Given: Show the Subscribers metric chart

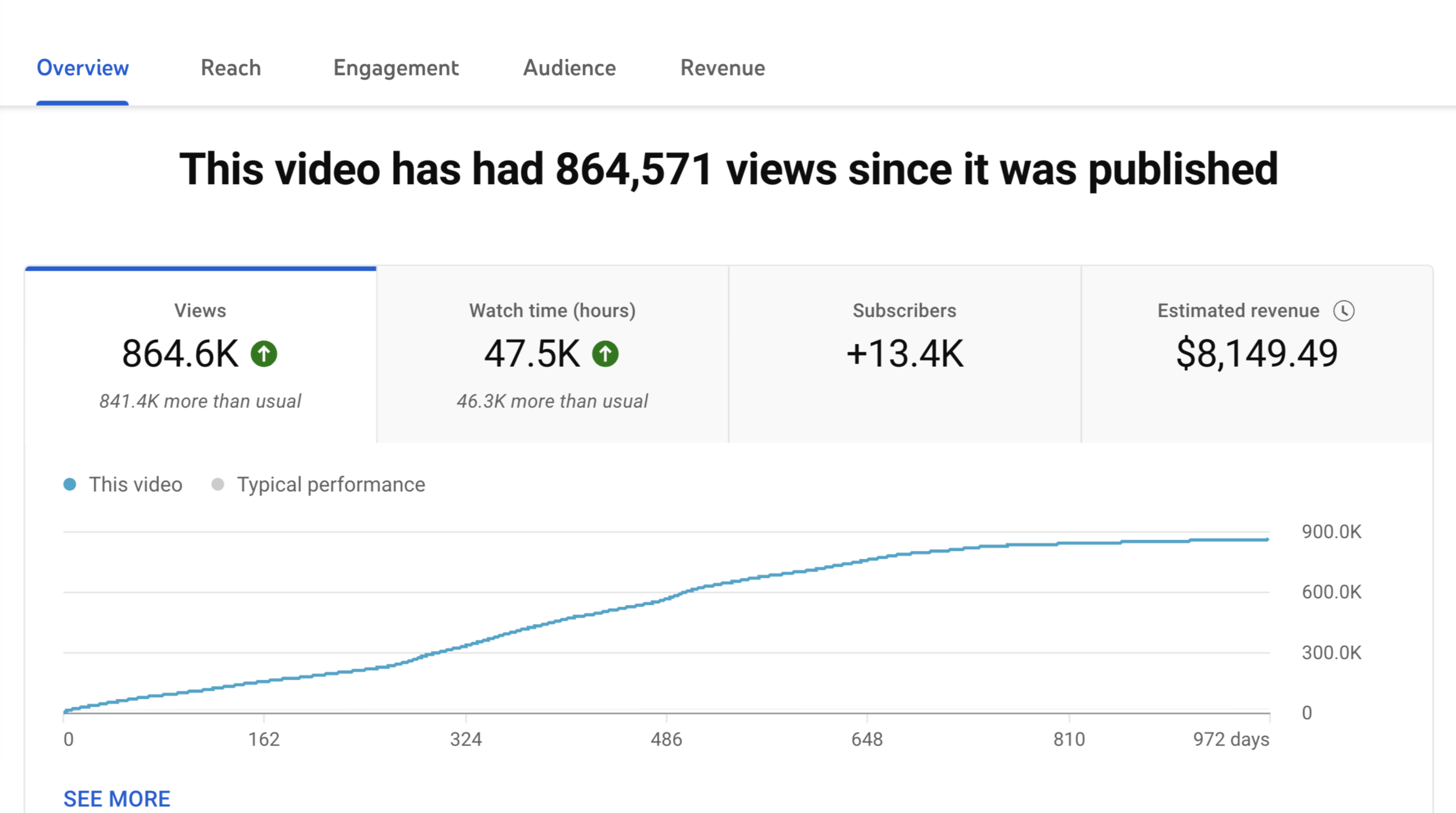Looking at the screenshot, I should [904, 355].
